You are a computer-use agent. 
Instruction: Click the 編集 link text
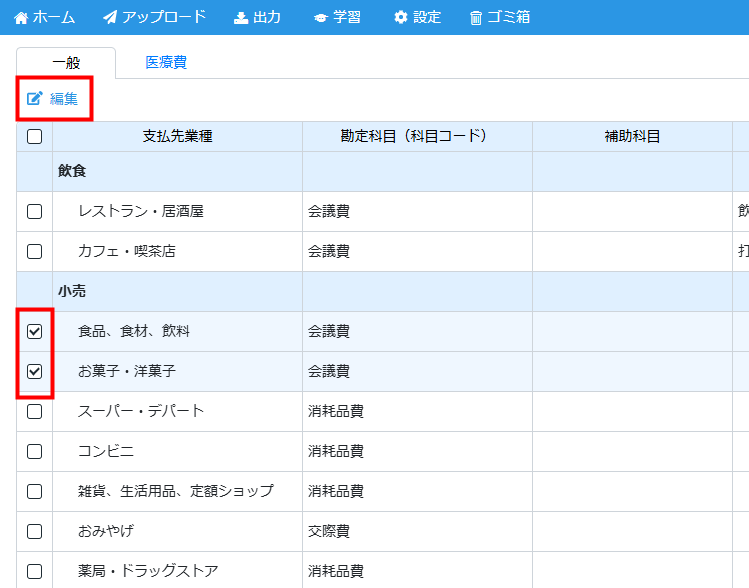tap(64, 99)
